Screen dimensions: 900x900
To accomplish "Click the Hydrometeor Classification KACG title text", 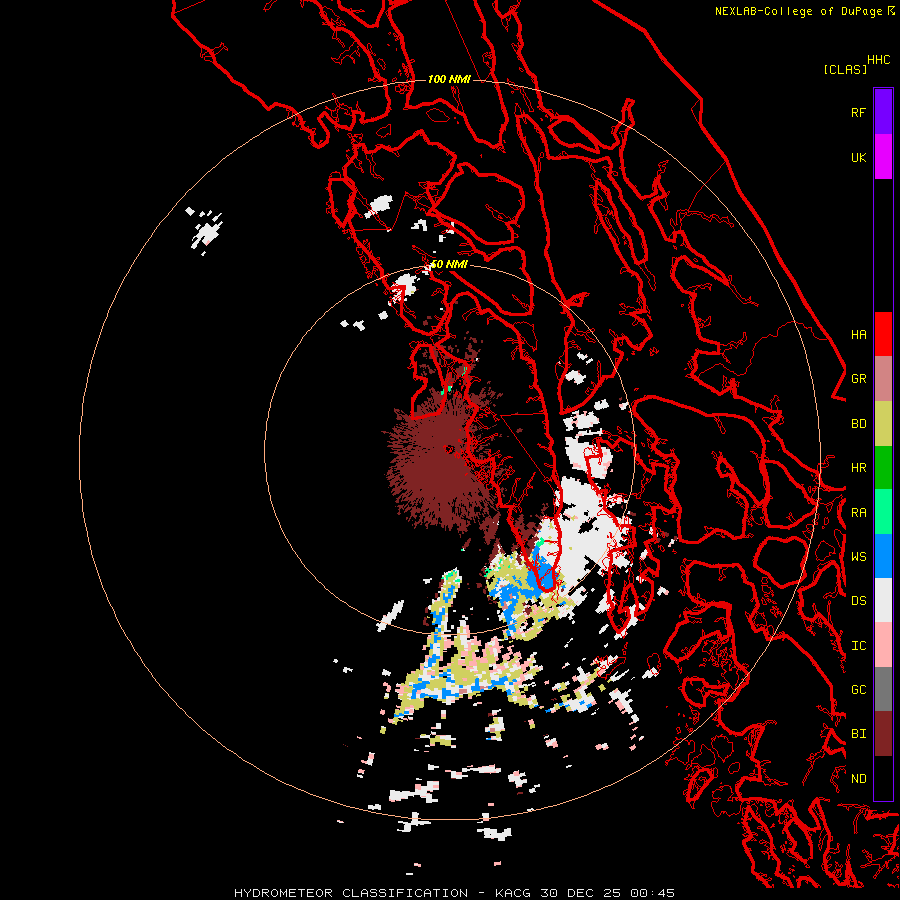I will pyautogui.click(x=454, y=893).
